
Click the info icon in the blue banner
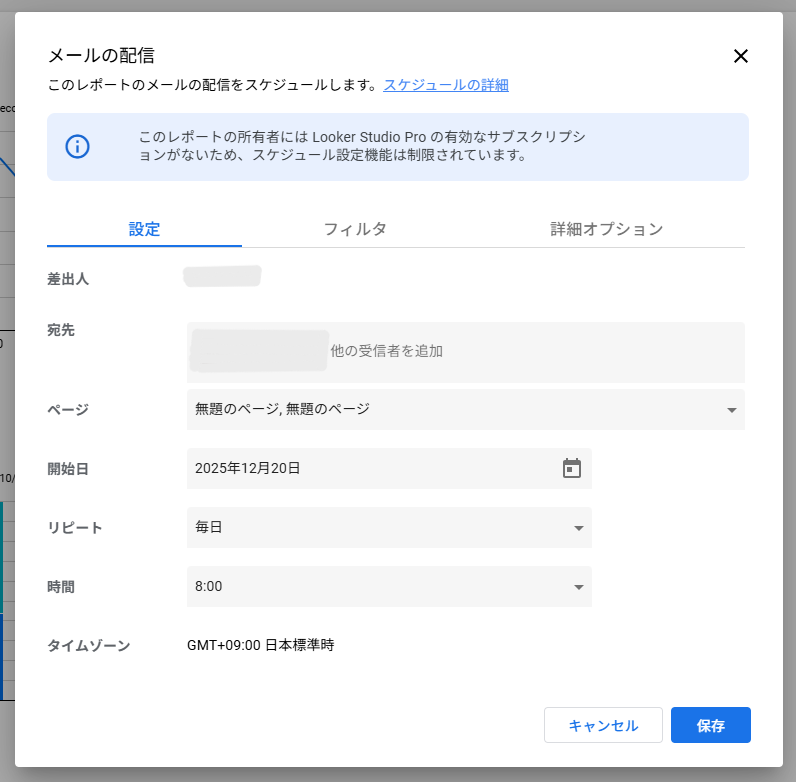(x=78, y=147)
